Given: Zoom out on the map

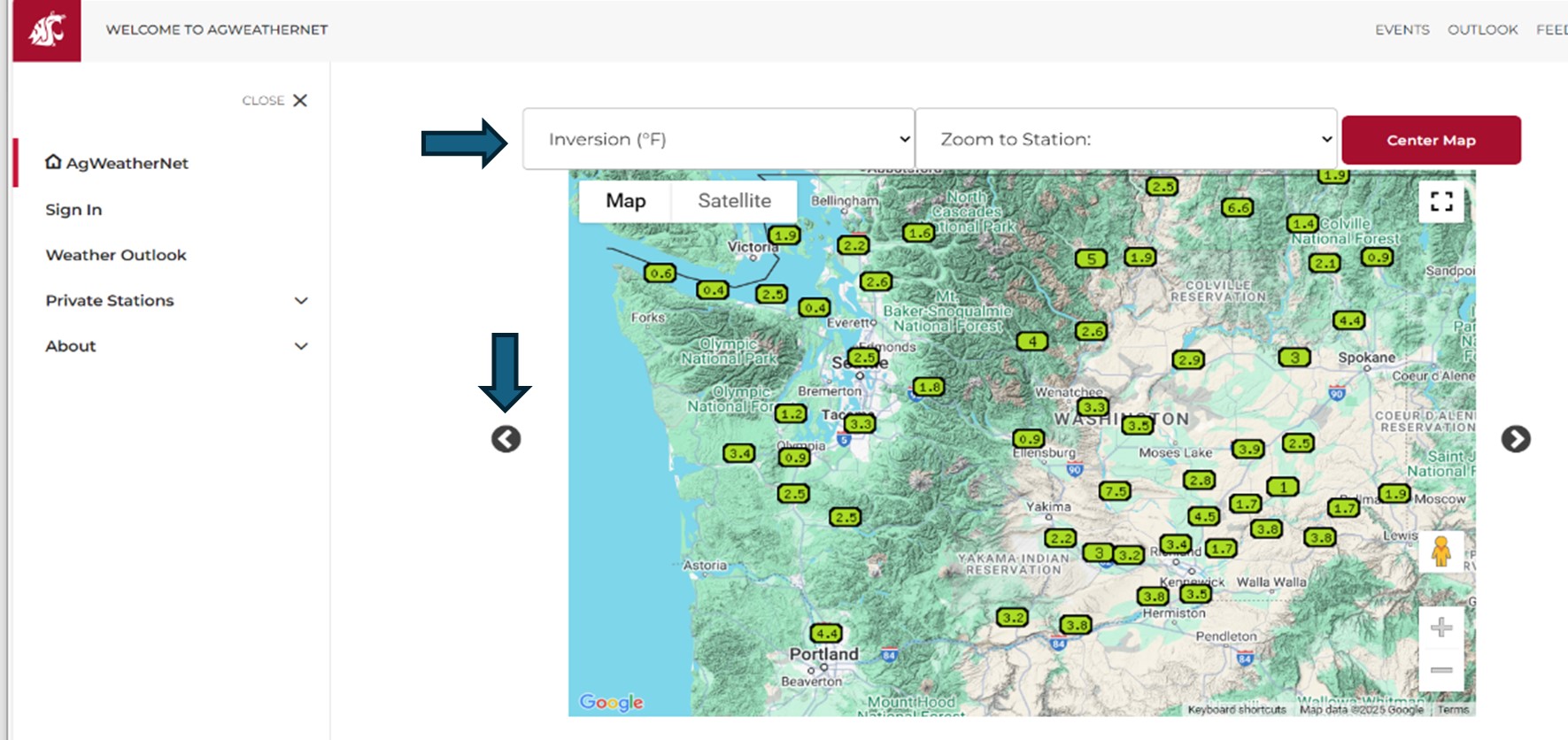Looking at the screenshot, I should 1441,670.
